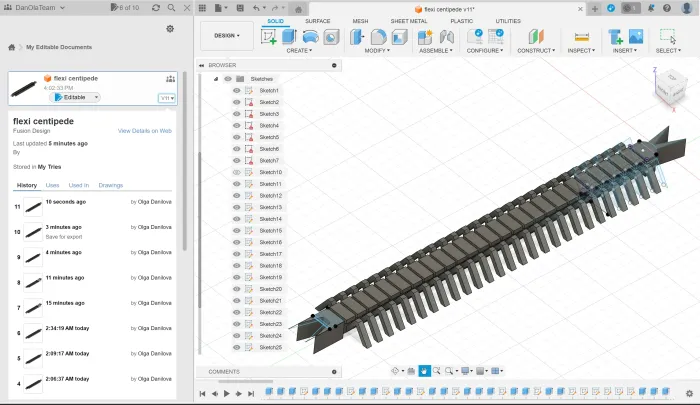Image resolution: width=700 pixels, height=405 pixels.
Task: Collapse the Sketches folder
Action: 216,79
